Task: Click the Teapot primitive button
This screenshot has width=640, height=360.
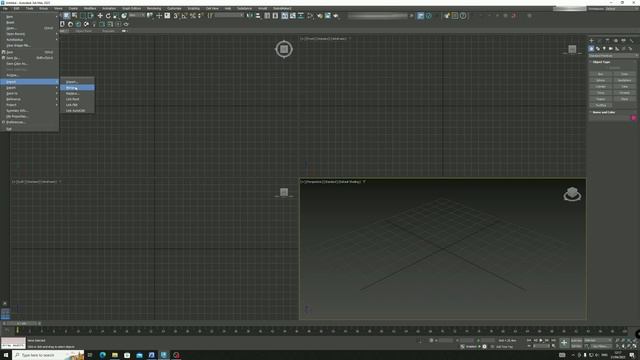Action: click(601, 99)
